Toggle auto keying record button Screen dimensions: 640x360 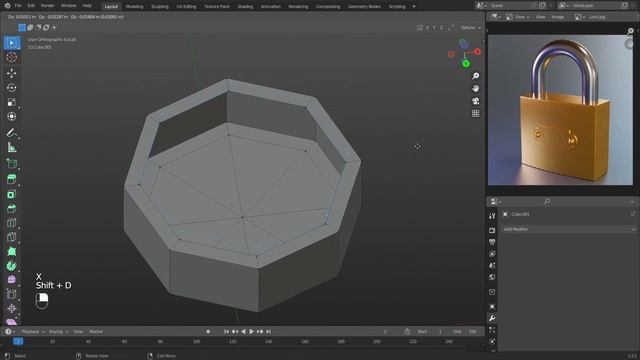208,331
